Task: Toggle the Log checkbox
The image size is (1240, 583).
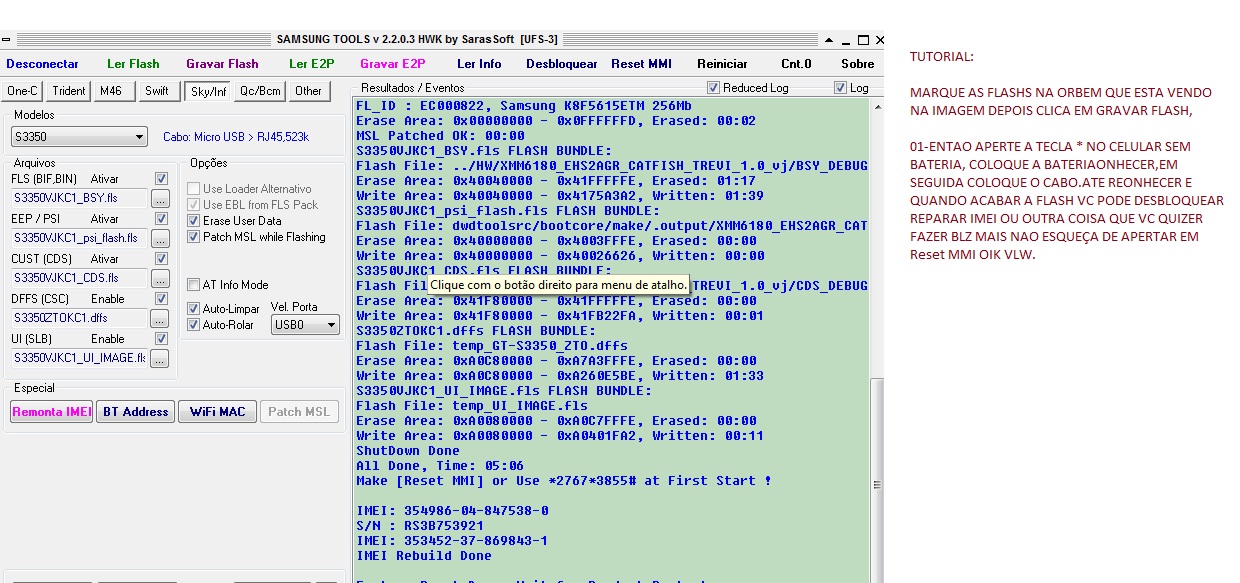Action: tap(840, 88)
